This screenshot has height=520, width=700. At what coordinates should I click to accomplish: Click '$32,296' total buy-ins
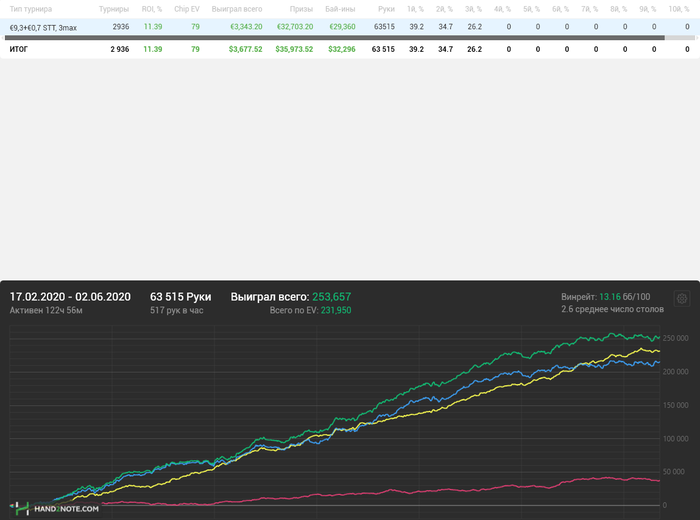point(342,49)
